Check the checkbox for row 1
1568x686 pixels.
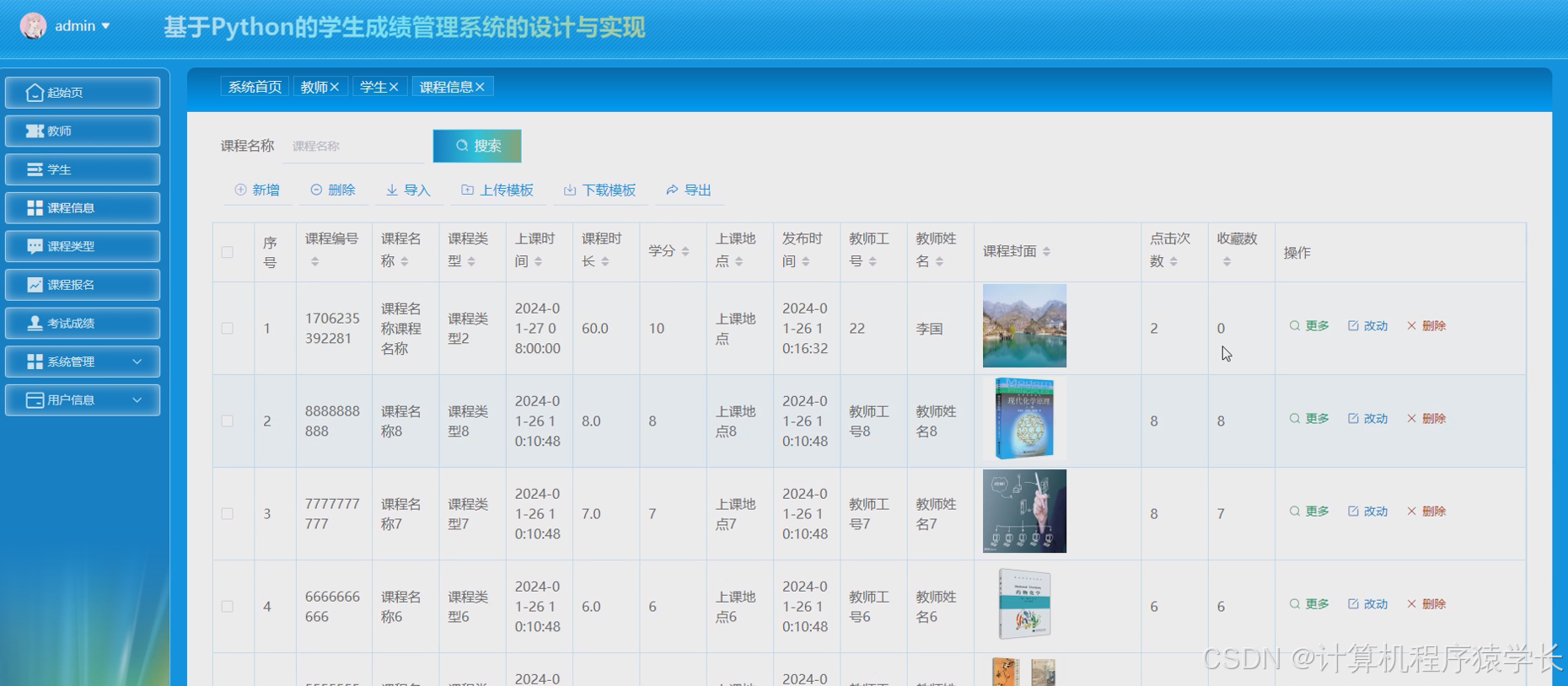(228, 329)
